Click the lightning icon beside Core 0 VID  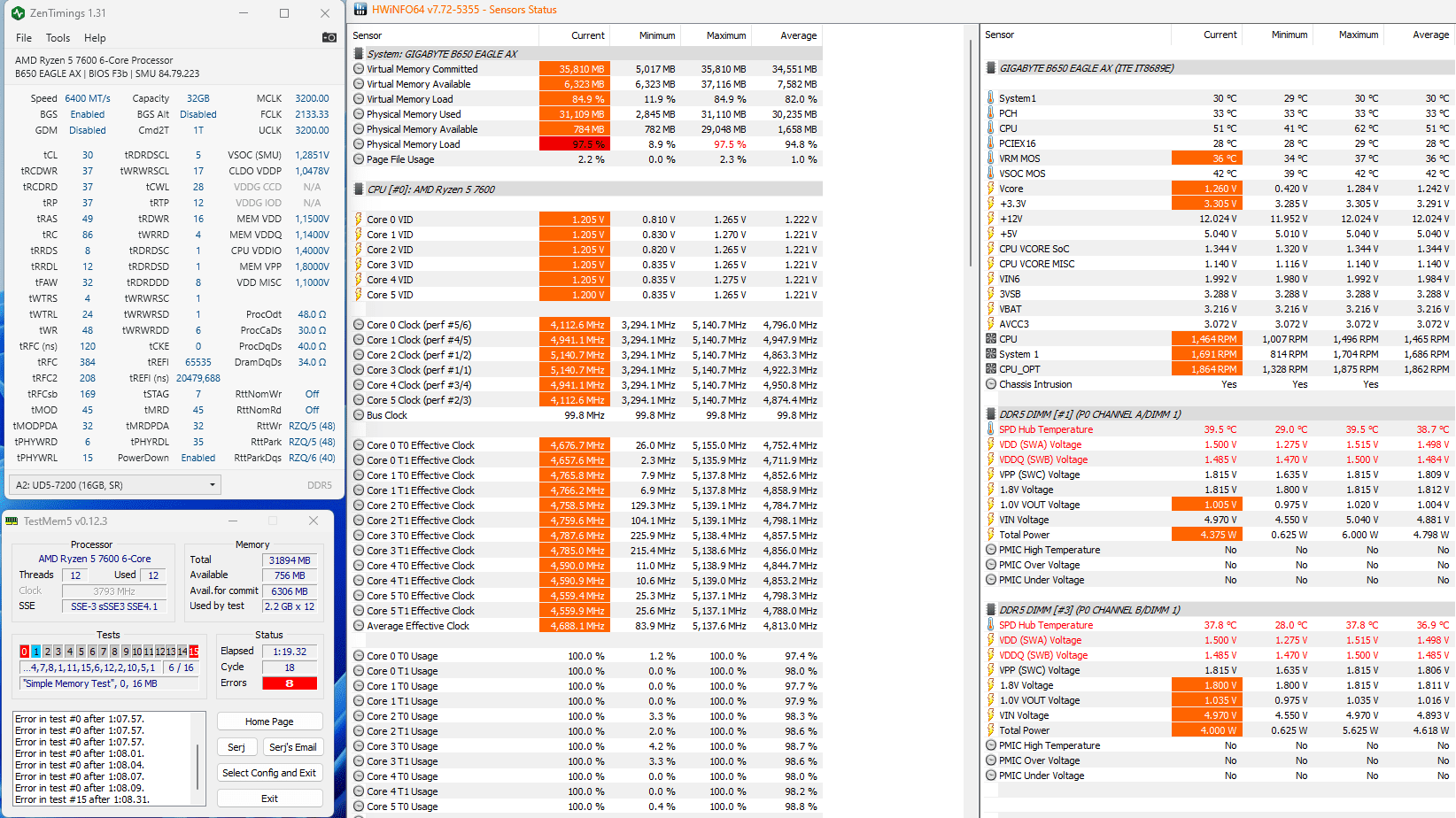[359, 220]
